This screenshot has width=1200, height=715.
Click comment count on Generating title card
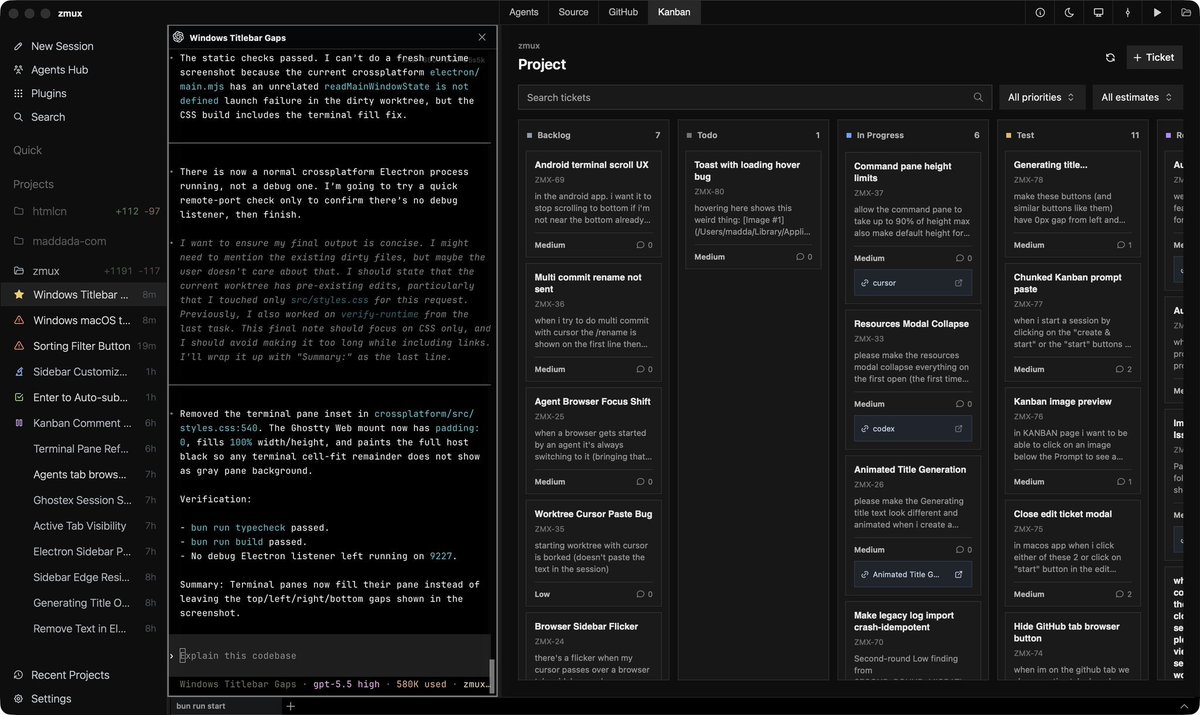[1123, 245]
